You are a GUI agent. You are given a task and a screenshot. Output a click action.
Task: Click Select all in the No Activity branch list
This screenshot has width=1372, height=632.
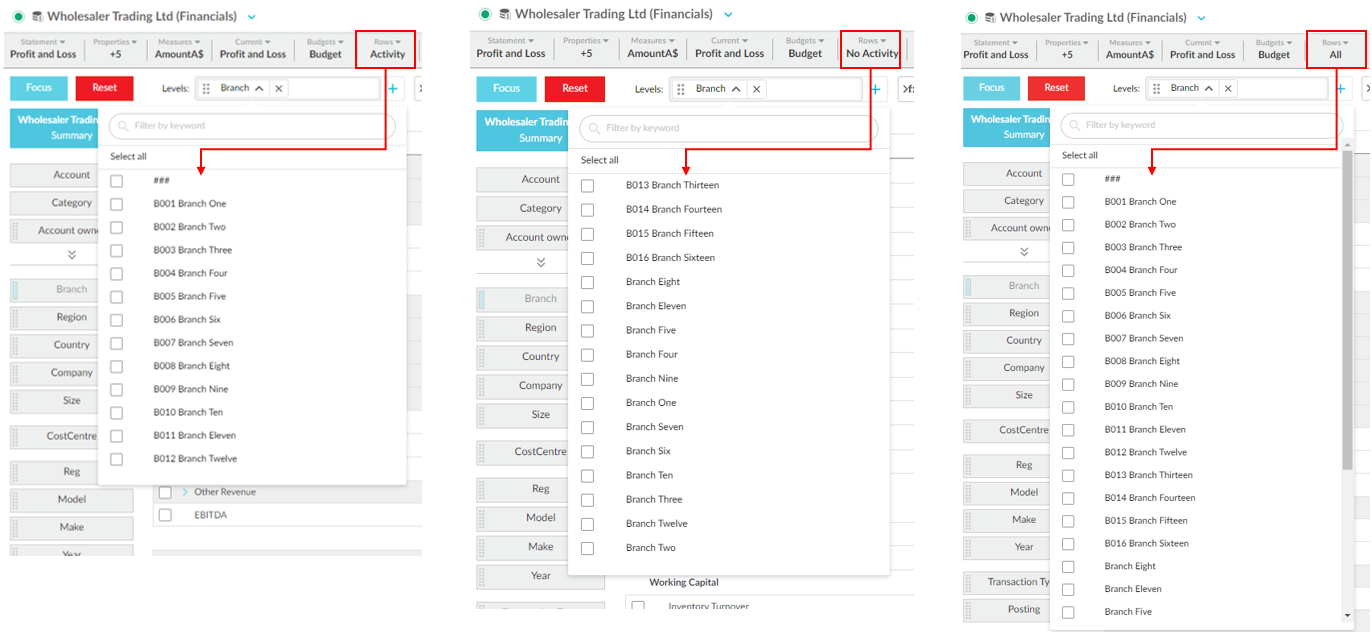click(x=599, y=160)
